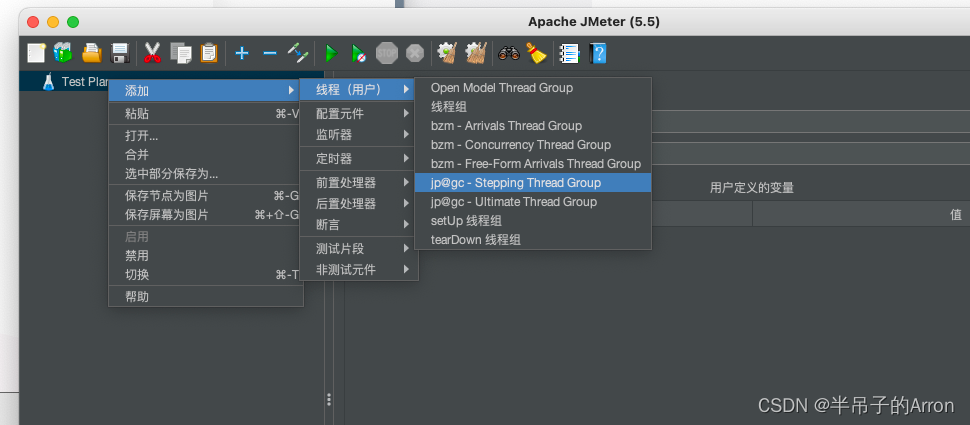Screen dimensions: 970x425
Task: Click the Save floppy disk icon
Action: 119,53
